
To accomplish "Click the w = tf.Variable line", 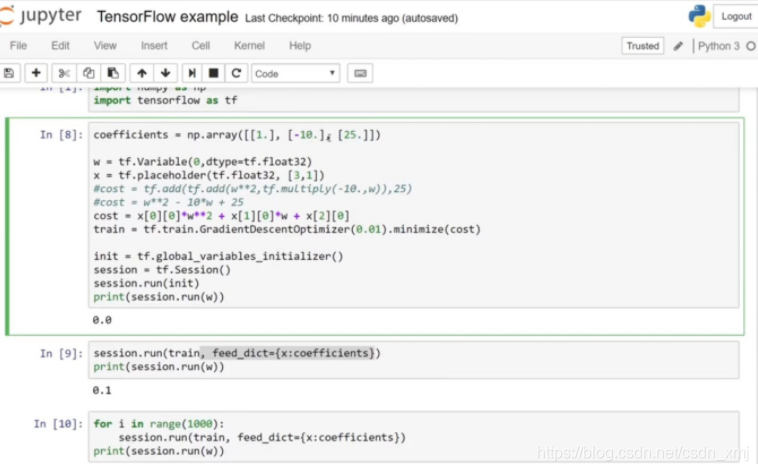I will (x=203, y=162).
